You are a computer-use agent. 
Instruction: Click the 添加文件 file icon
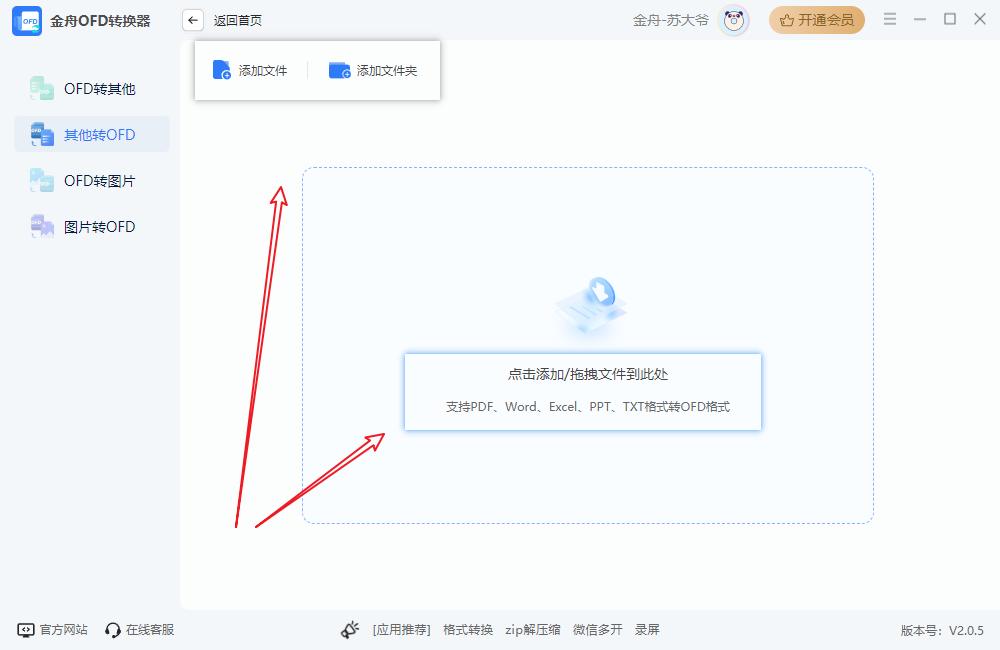(222, 70)
